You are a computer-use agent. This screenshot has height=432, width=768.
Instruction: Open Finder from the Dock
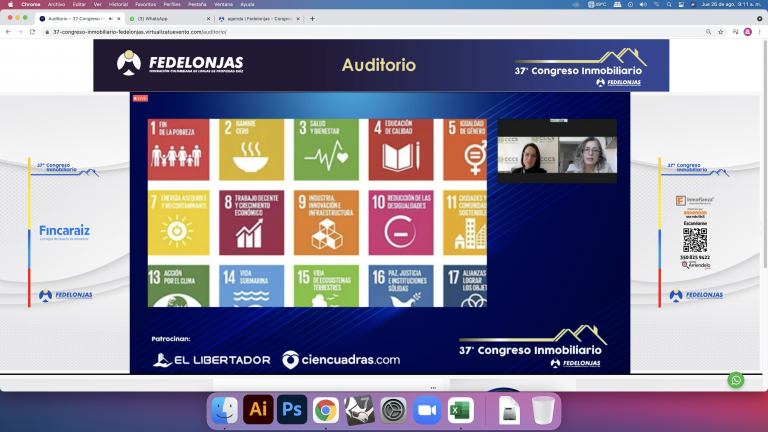224,409
